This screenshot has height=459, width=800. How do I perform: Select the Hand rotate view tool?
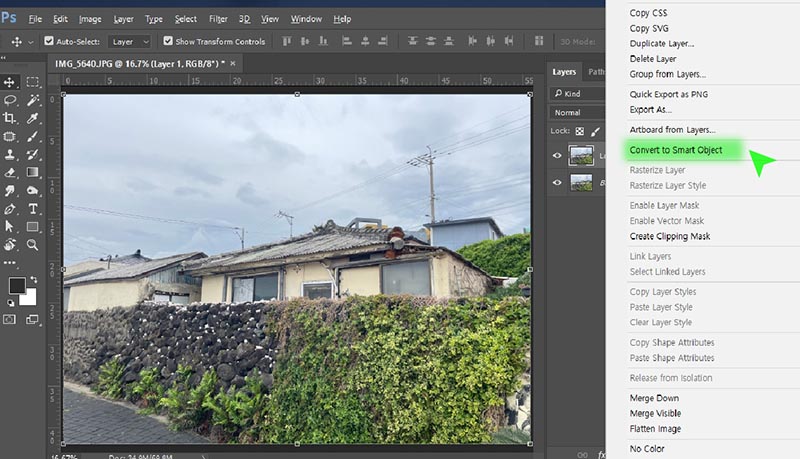9,245
